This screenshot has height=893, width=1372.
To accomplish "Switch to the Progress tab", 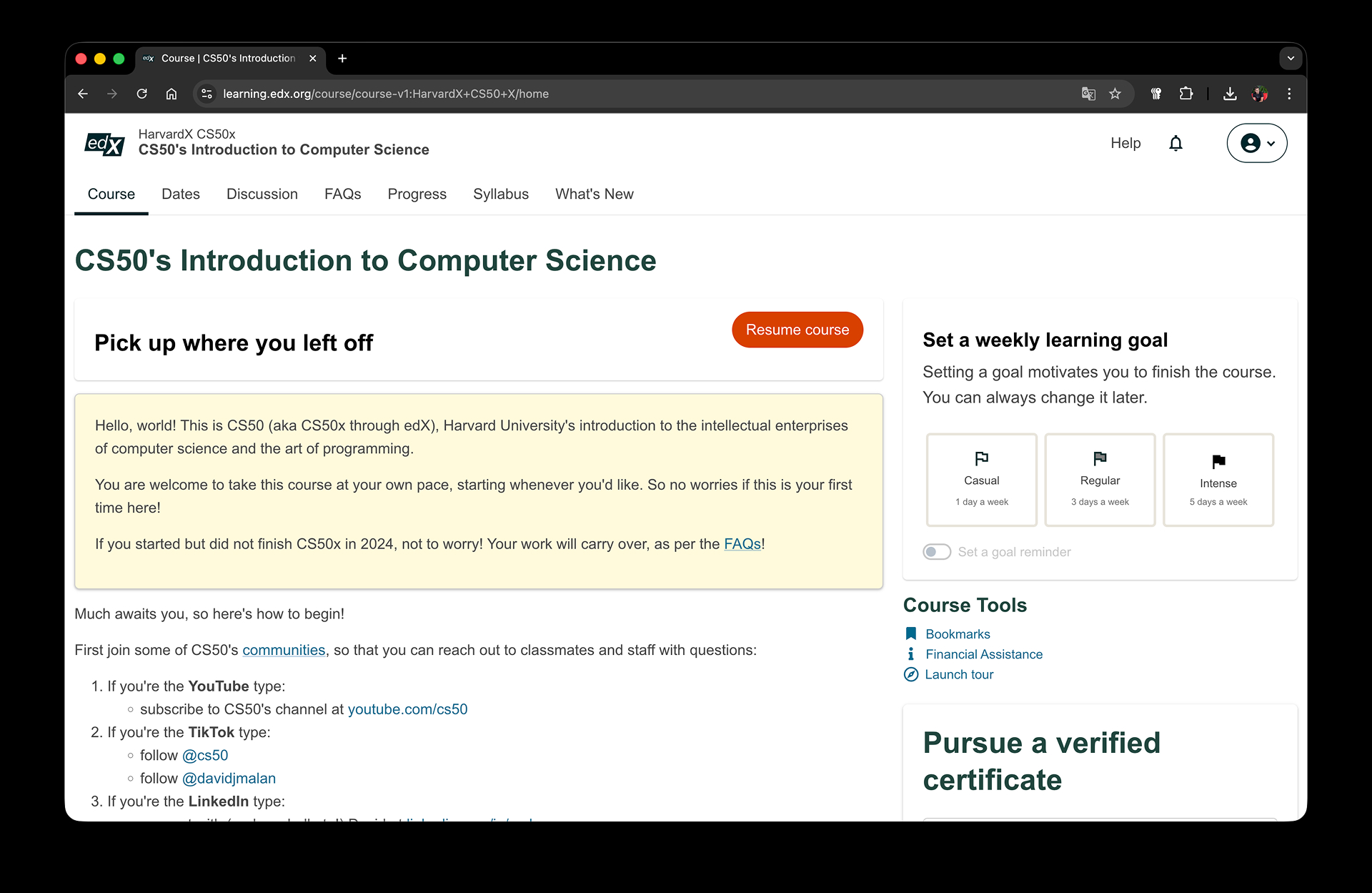I will pos(417,194).
